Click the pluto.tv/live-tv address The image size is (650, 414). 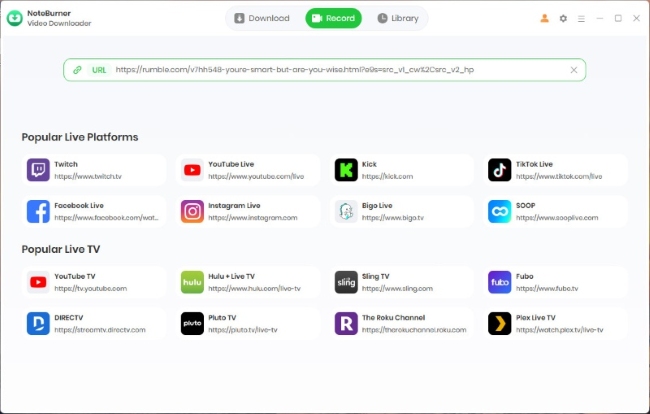coord(243,330)
